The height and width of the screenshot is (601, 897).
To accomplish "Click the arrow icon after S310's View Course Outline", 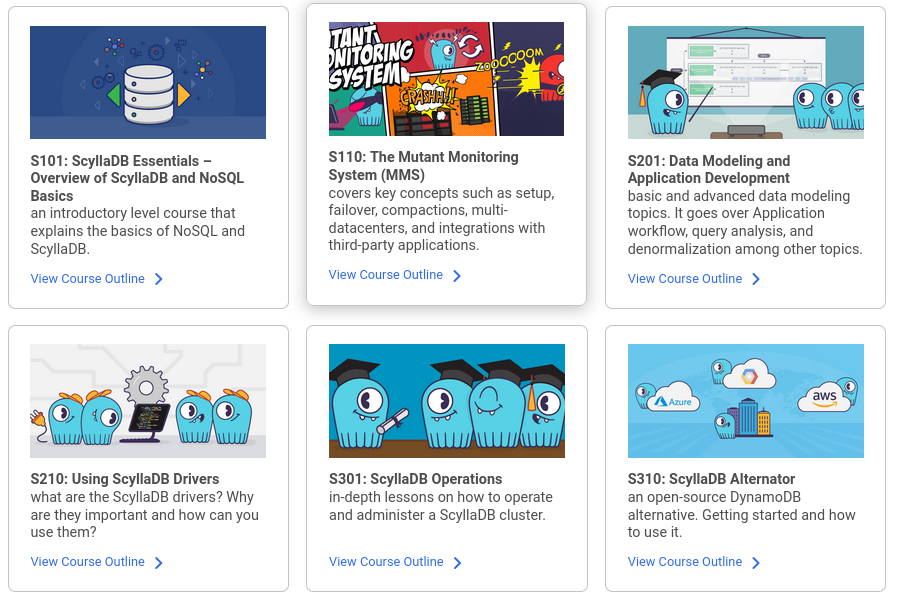I will 756,563.
